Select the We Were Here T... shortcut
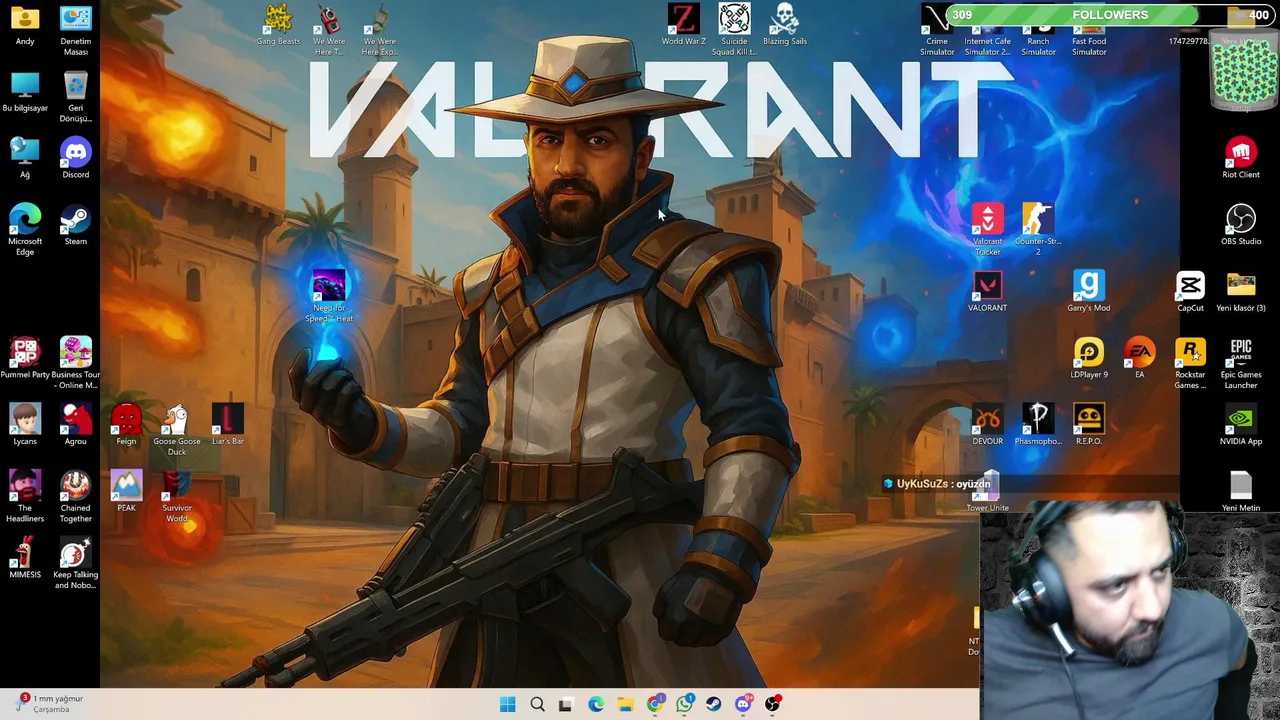 pyautogui.click(x=329, y=31)
